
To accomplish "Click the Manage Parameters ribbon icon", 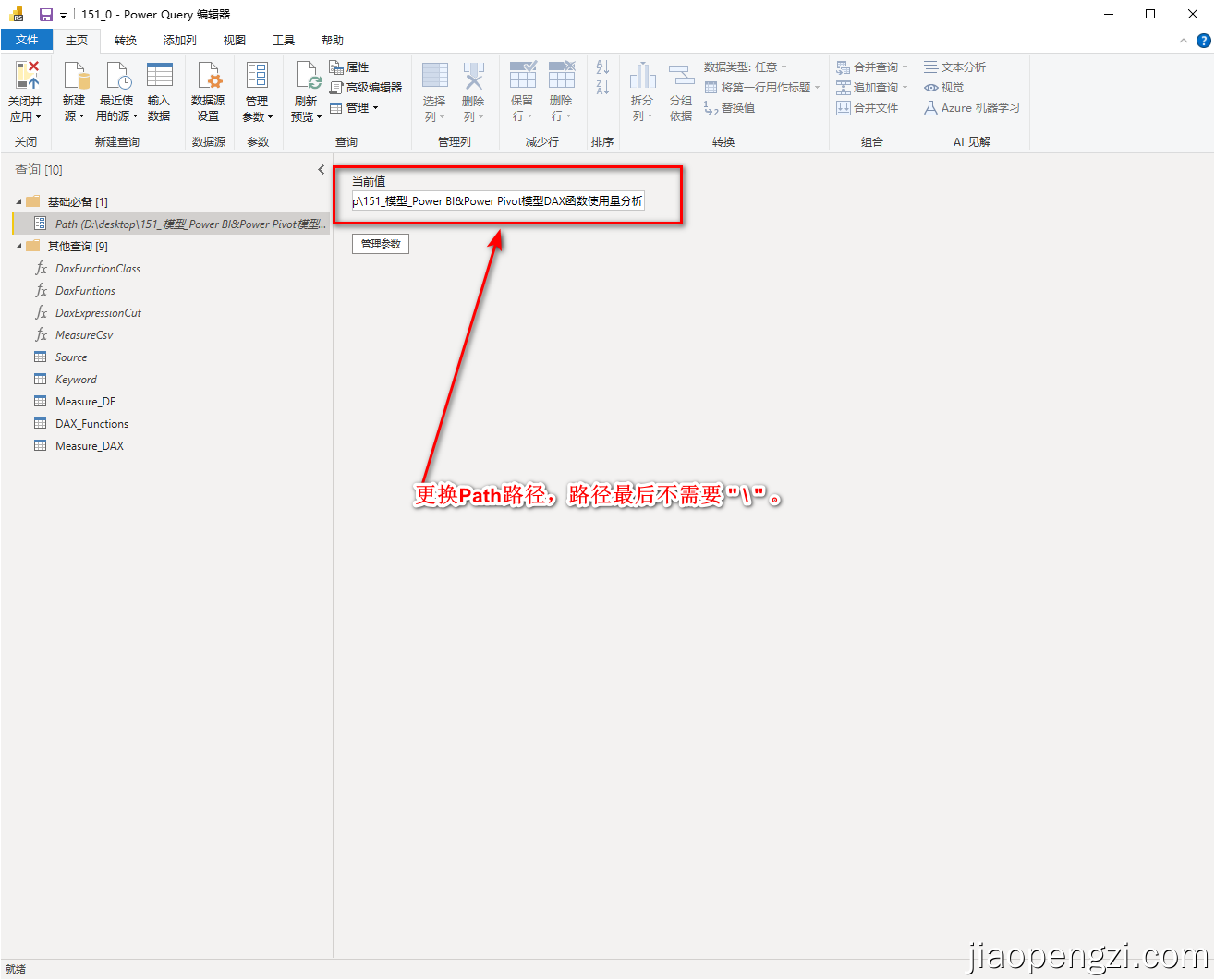I will 257,75.
